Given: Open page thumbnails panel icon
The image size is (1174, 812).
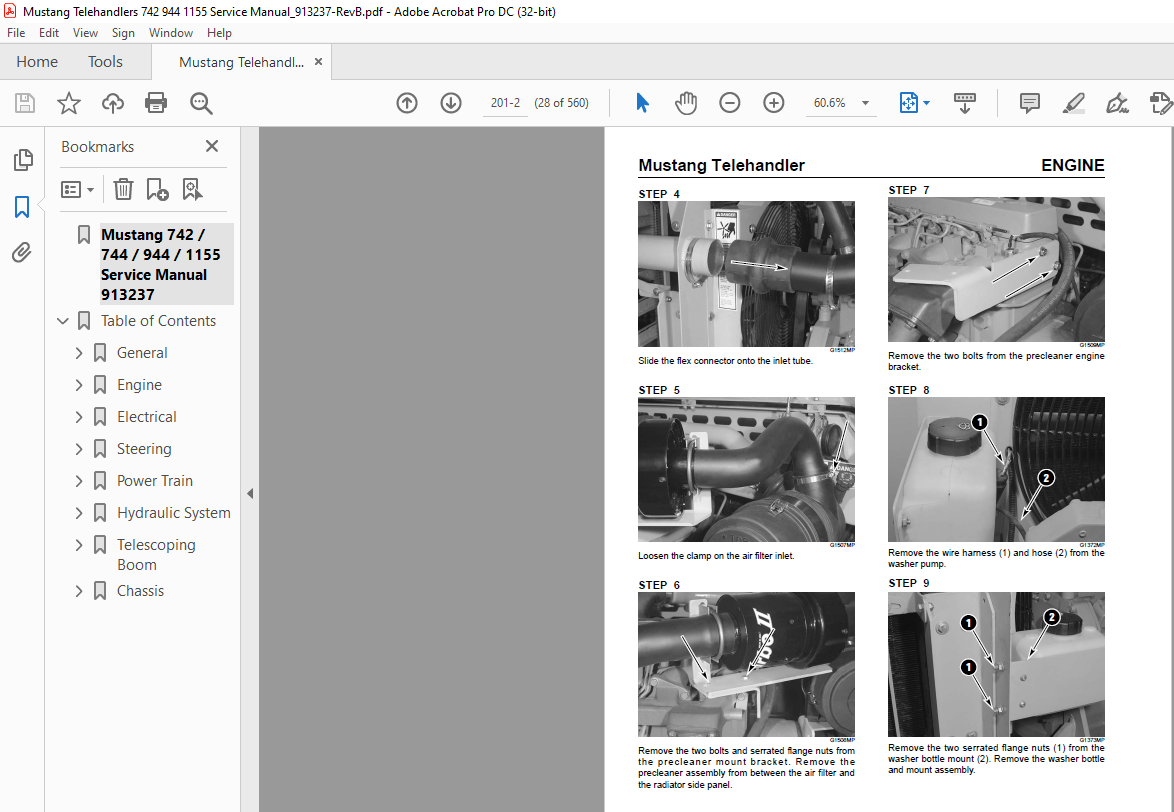Looking at the screenshot, I should point(22,159).
